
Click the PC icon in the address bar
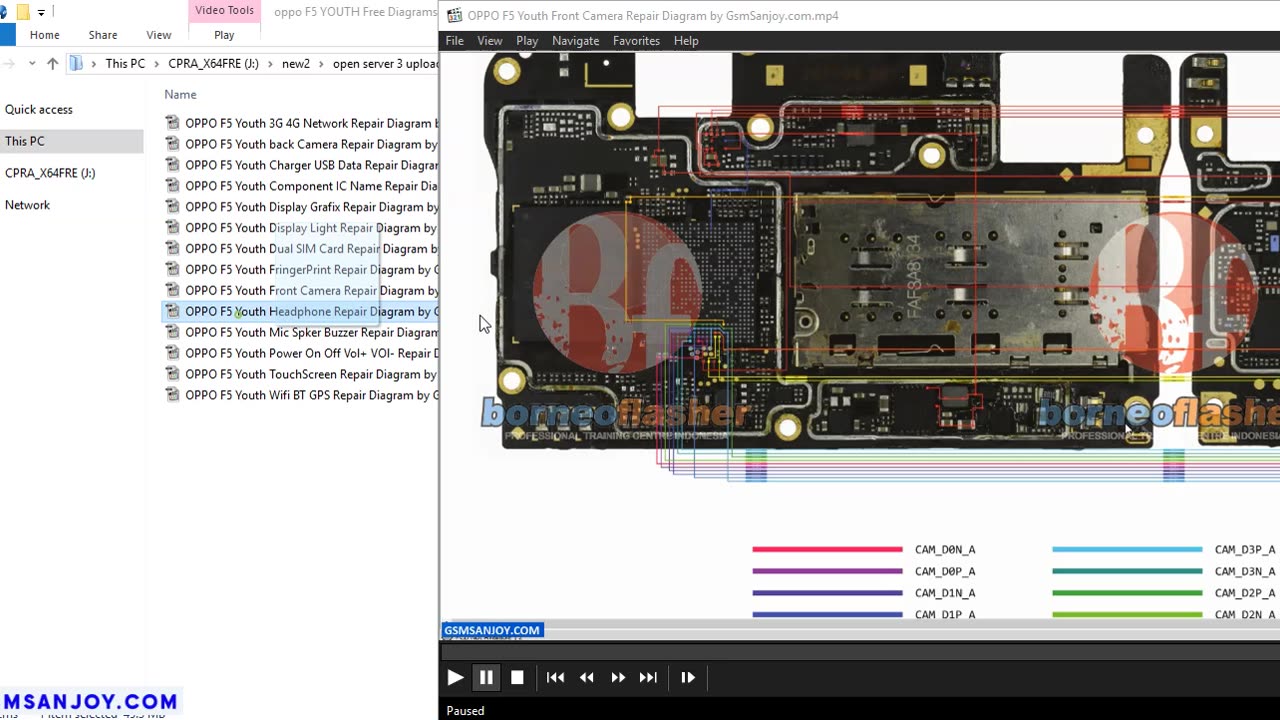[76, 63]
